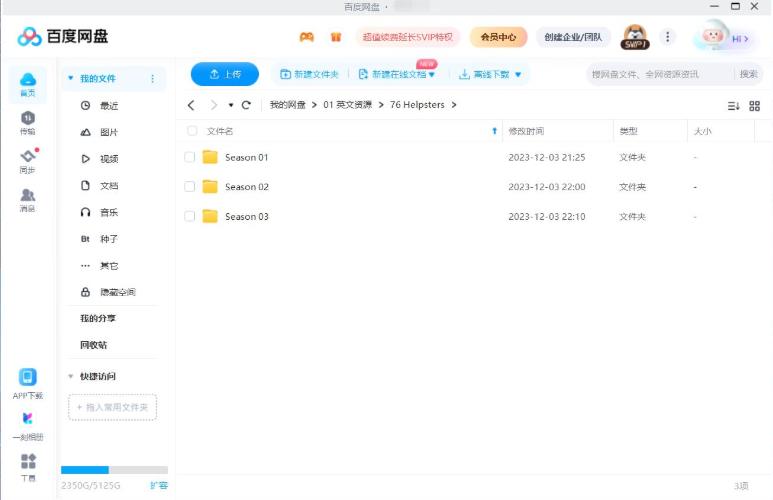The width and height of the screenshot is (773, 500).
Task: Click the blue 上传 upload button
Action: (225, 74)
